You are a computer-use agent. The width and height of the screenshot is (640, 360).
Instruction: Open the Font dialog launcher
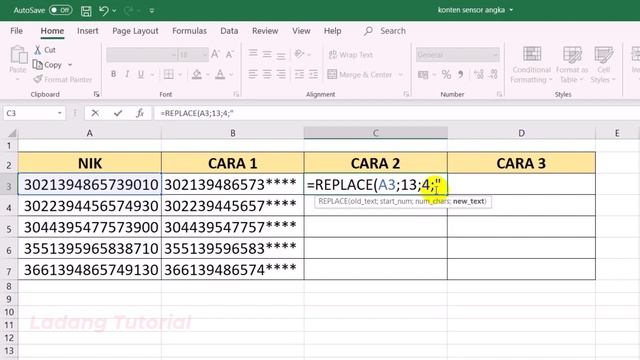pyautogui.click(x=236, y=94)
